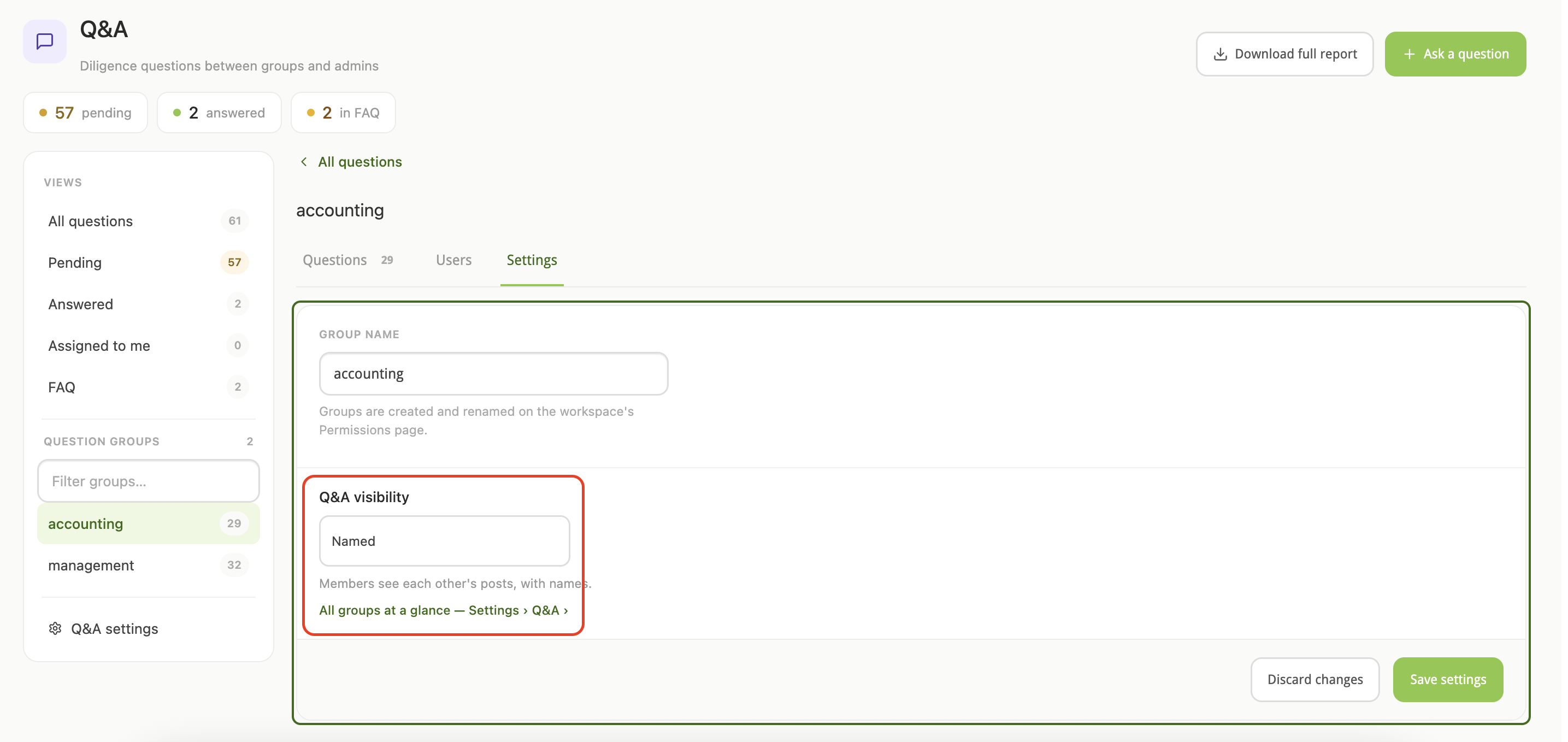Open the Q&A visibility Named dropdown

click(x=444, y=541)
